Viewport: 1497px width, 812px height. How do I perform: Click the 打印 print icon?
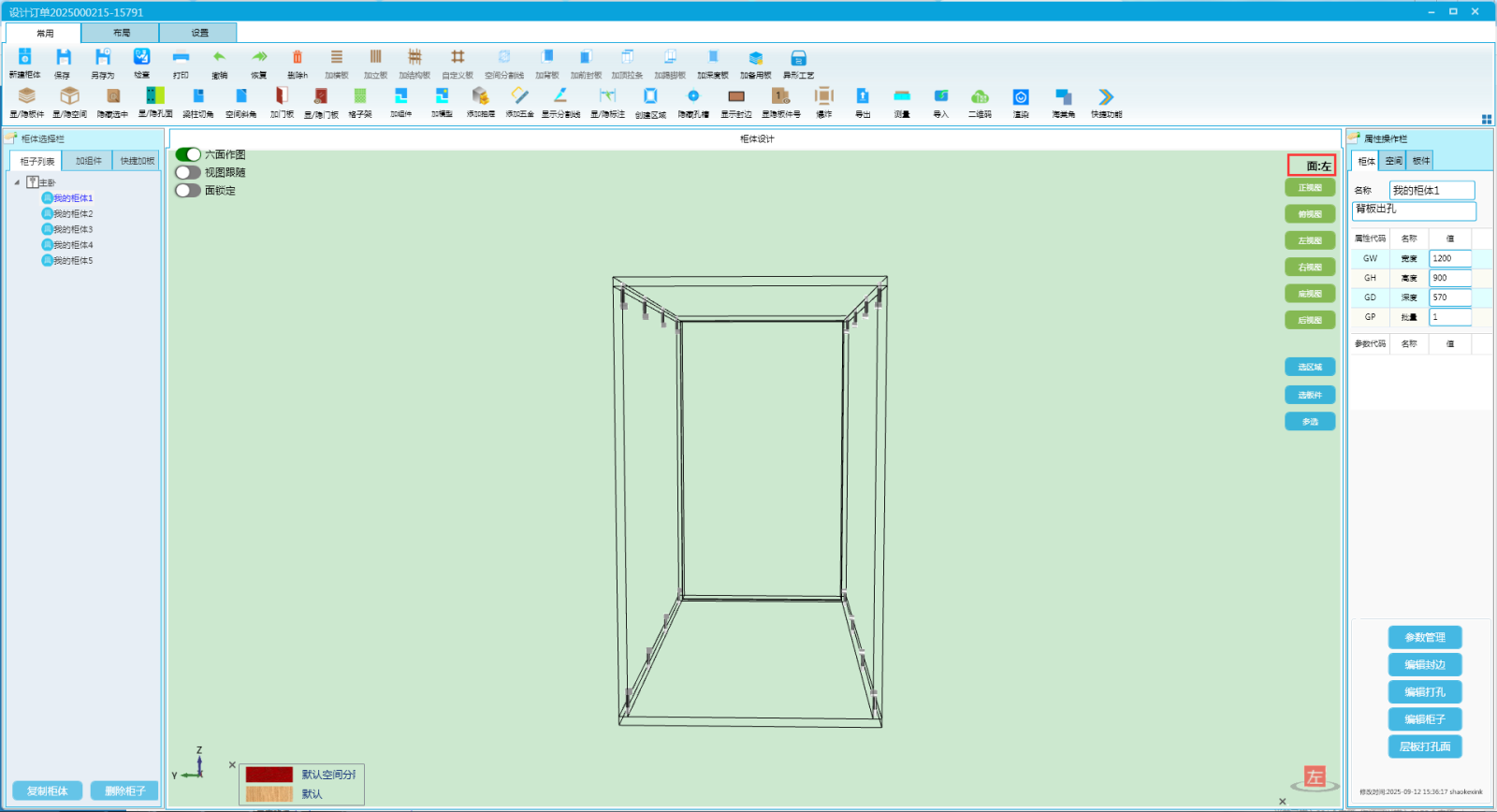coord(181,58)
